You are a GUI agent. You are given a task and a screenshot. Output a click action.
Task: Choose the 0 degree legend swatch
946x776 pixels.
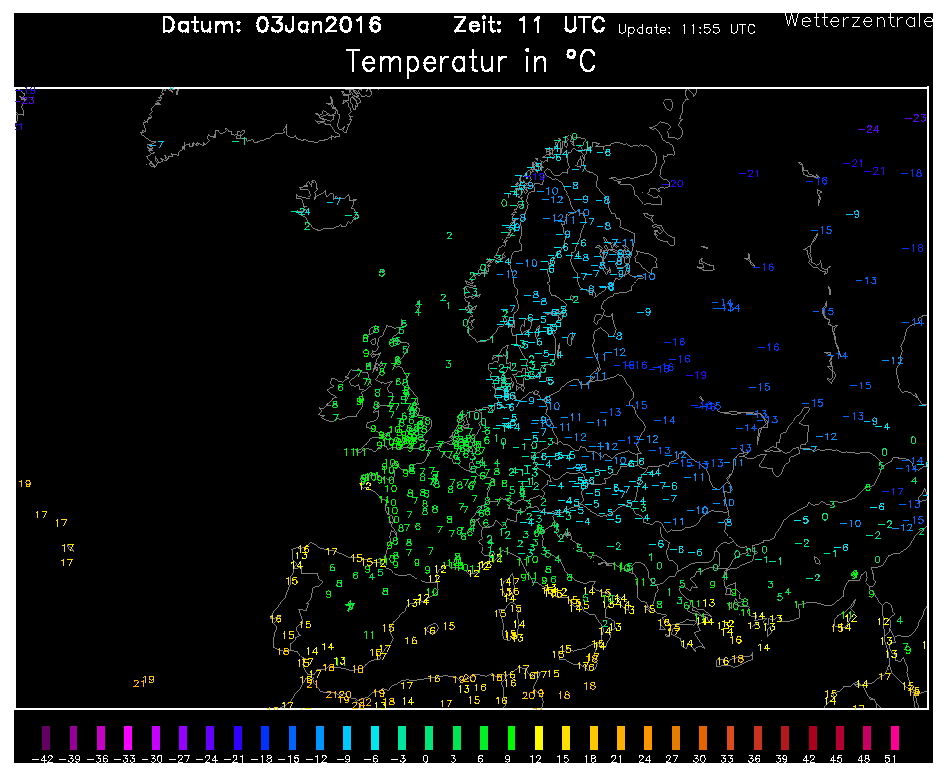pyautogui.click(x=429, y=737)
